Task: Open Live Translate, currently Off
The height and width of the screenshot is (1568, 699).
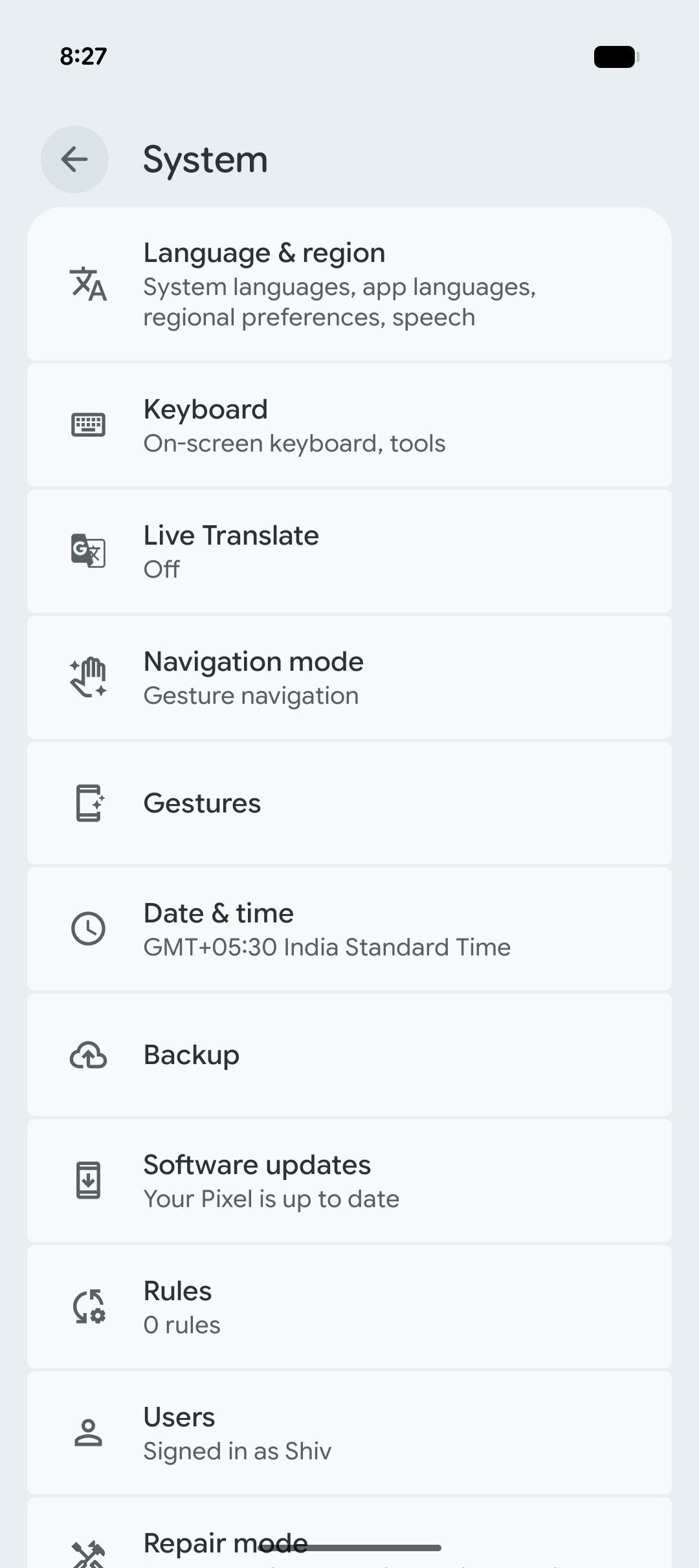Action: pos(349,551)
